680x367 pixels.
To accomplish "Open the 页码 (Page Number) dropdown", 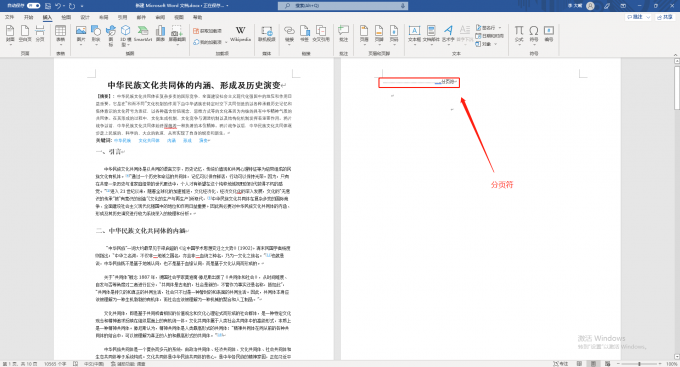I will point(394,35).
